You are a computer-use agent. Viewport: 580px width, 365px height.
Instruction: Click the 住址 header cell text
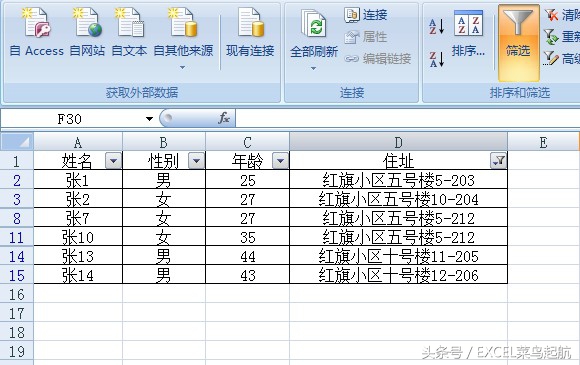398,161
